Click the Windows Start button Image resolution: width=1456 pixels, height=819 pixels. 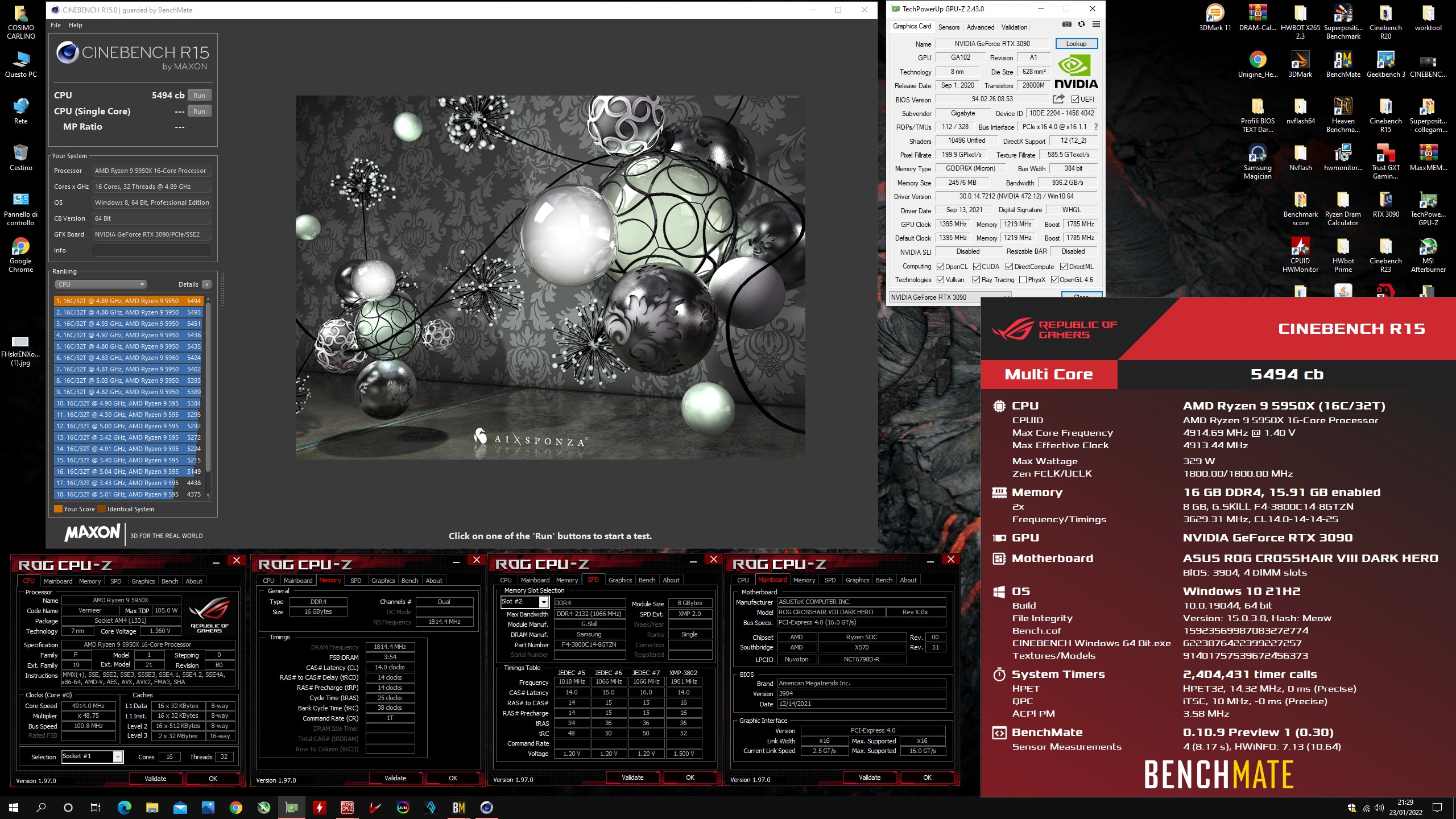tap(14, 807)
